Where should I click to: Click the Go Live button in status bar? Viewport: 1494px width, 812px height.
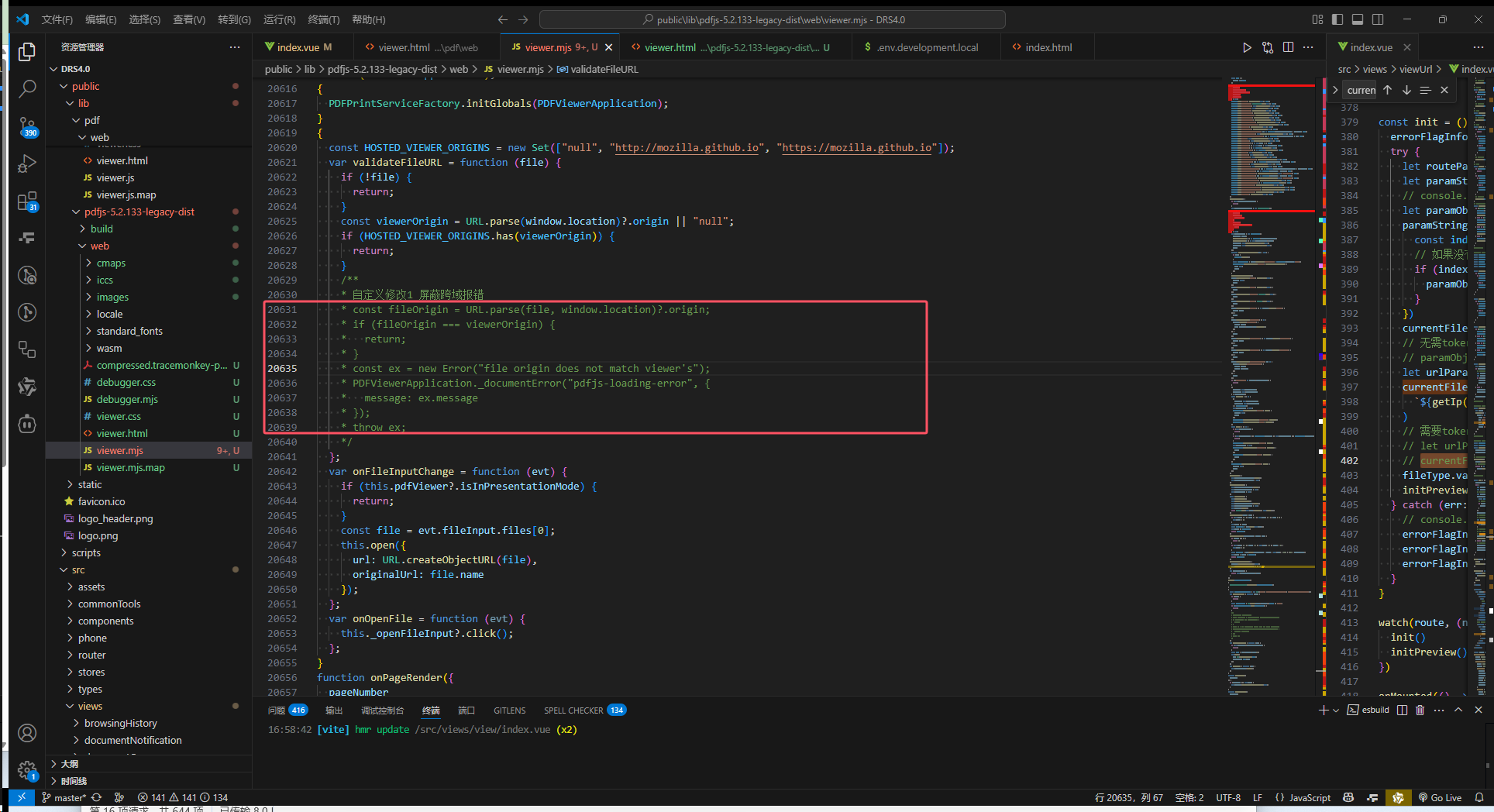(1441, 797)
